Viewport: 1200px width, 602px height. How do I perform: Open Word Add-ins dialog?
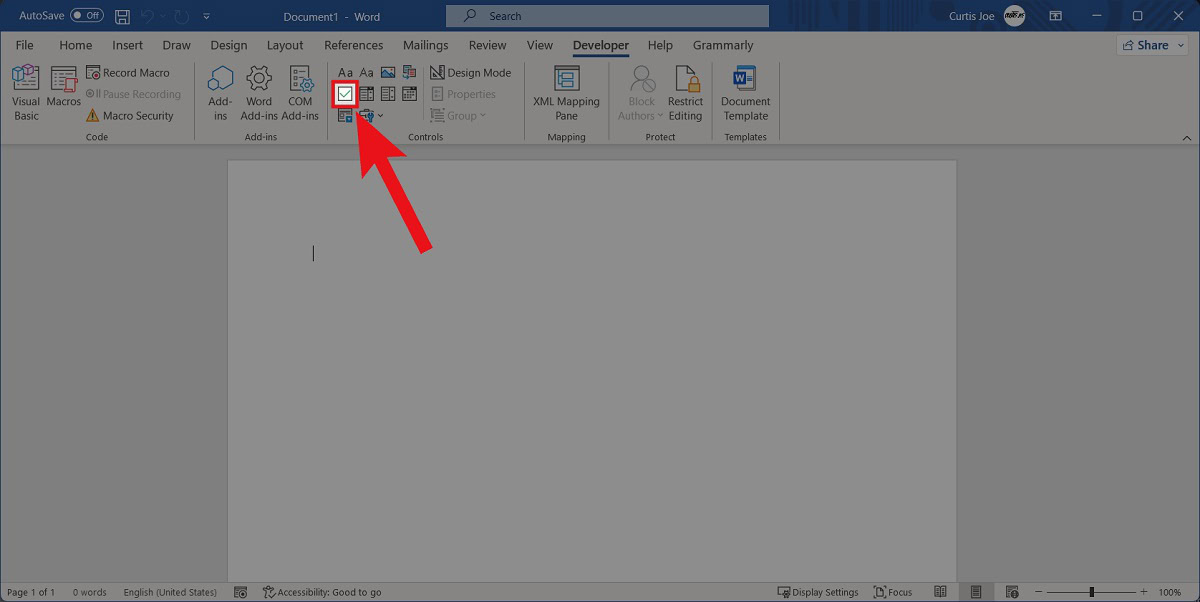pyautogui.click(x=259, y=94)
